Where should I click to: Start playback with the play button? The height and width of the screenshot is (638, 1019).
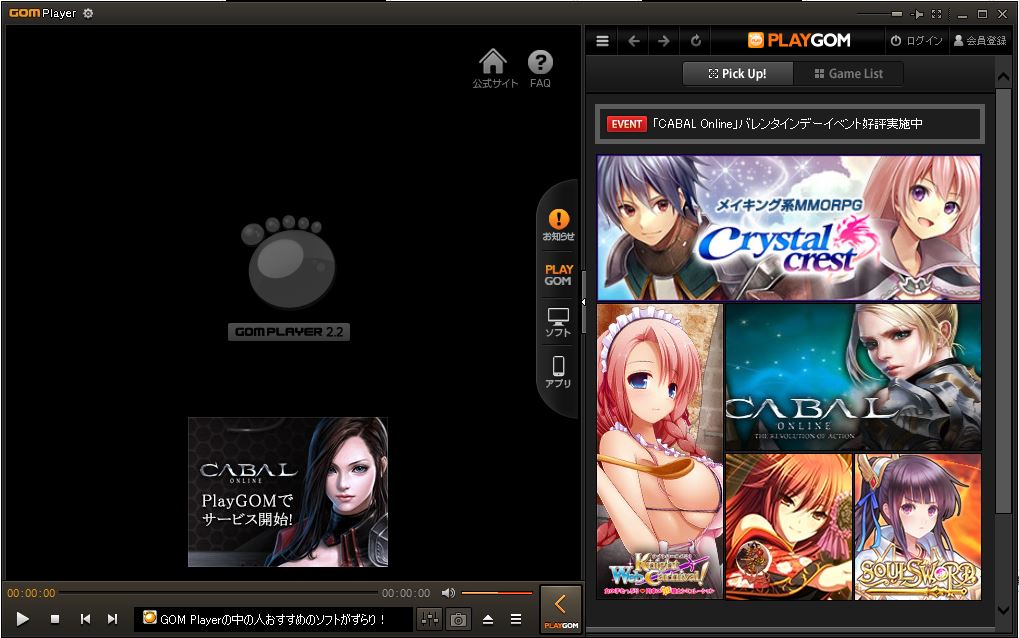coord(22,619)
